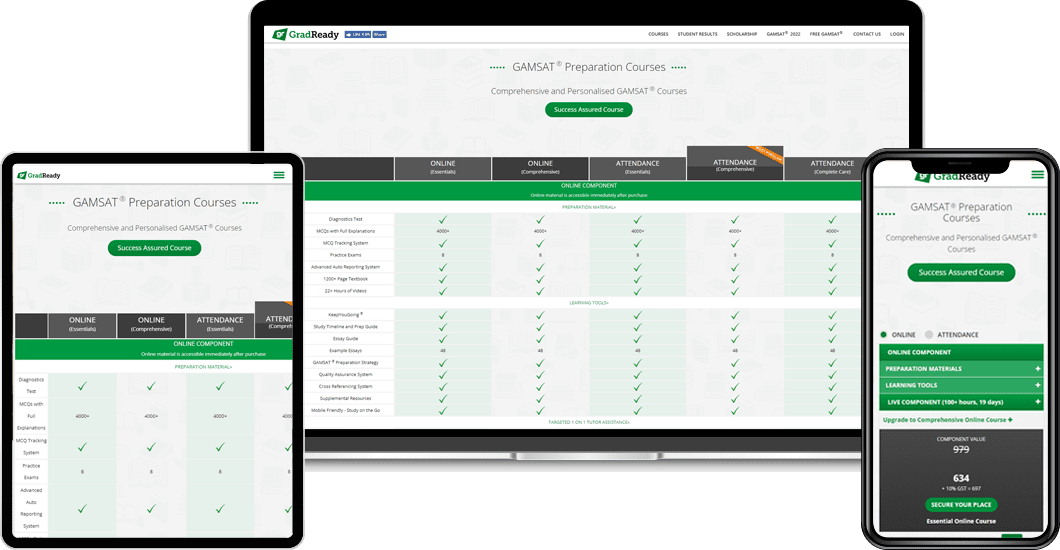Click the 634 price on the phone
1060x550 pixels.
tap(961, 478)
